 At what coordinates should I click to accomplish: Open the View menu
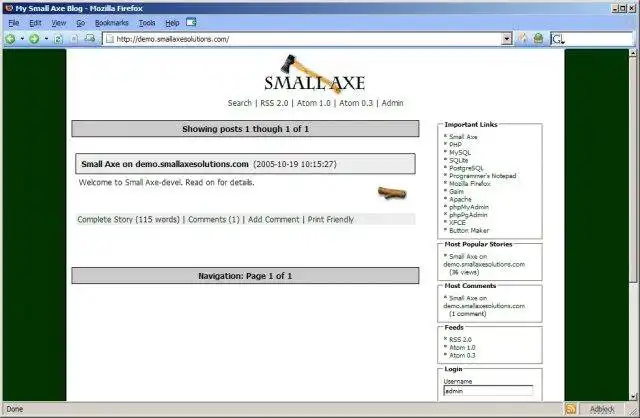tap(58, 23)
